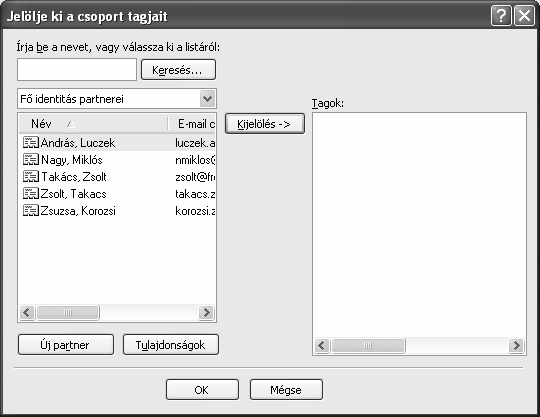This screenshot has height=417, width=540.
Task: Click the Új partner button
Action: tap(66, 345)
